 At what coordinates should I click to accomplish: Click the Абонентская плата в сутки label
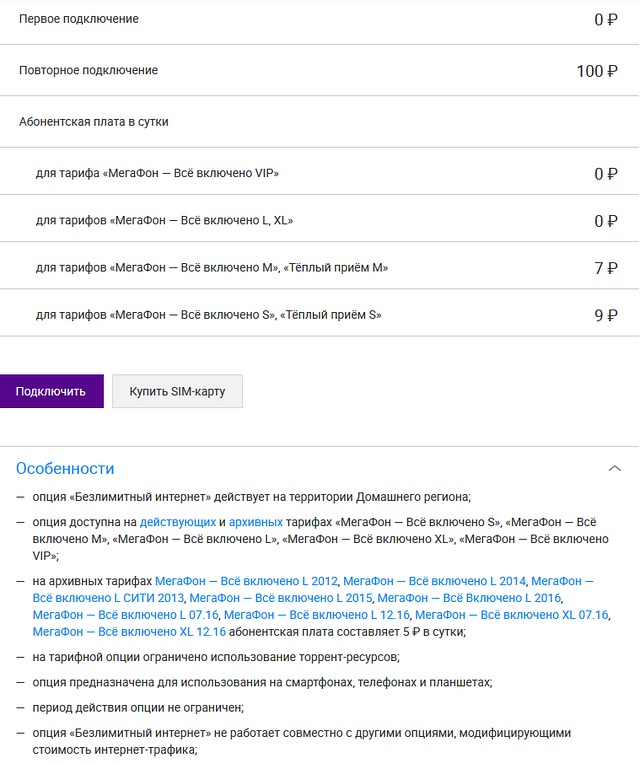click(x=94, y=122)
